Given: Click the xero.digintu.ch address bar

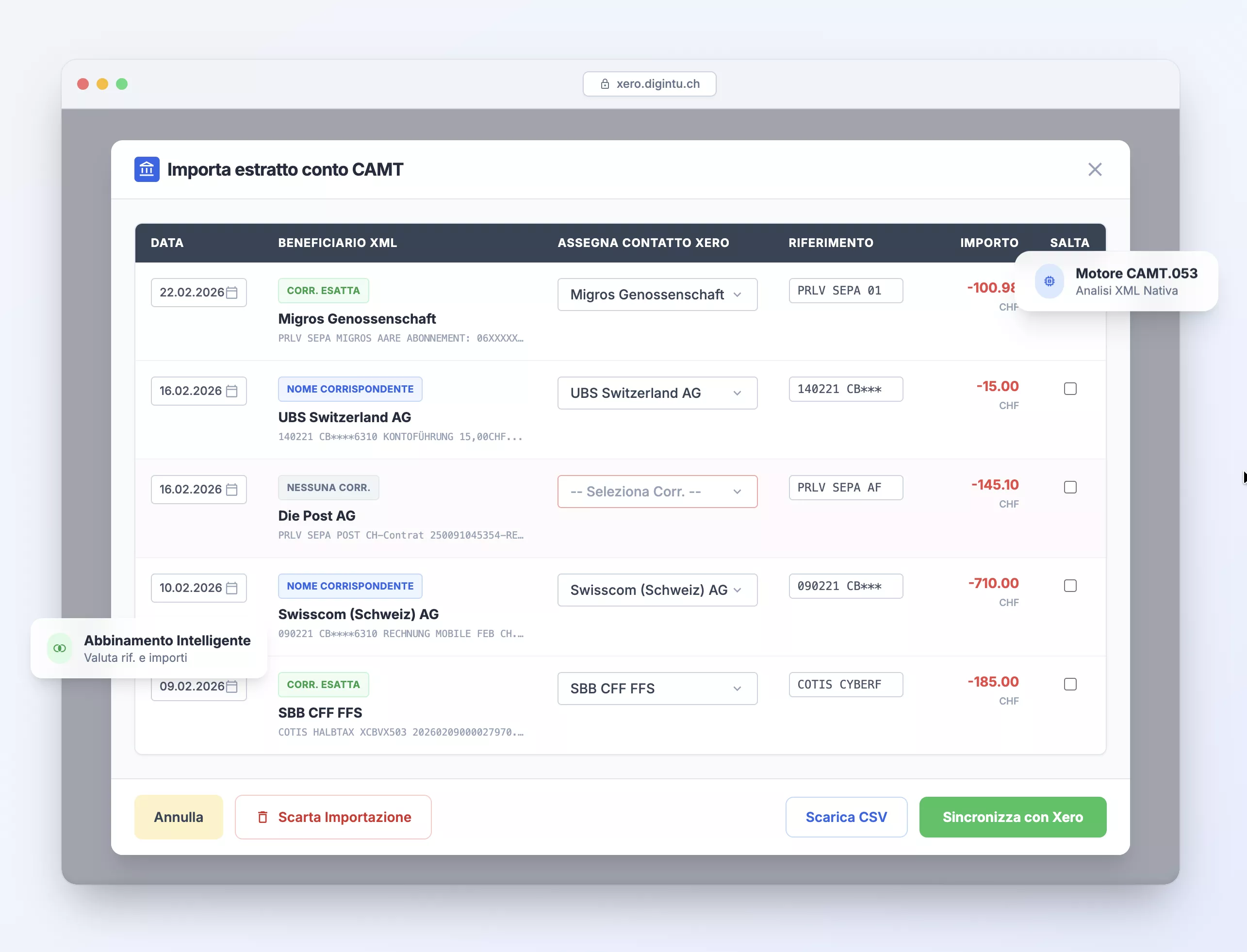Looking at the screenshot, I should tap(649, 84).
